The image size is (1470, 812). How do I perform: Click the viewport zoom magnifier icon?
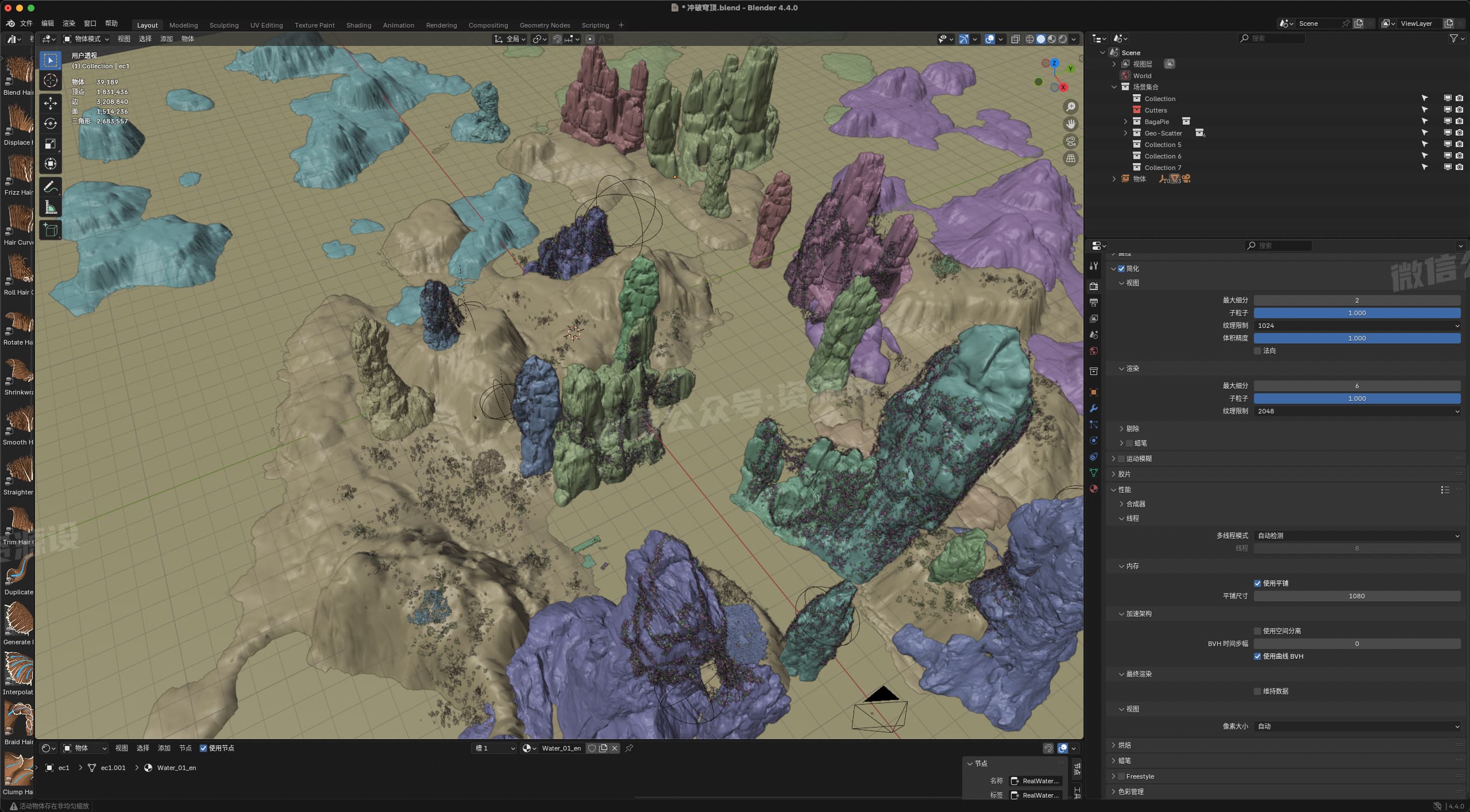(1071, 107)
